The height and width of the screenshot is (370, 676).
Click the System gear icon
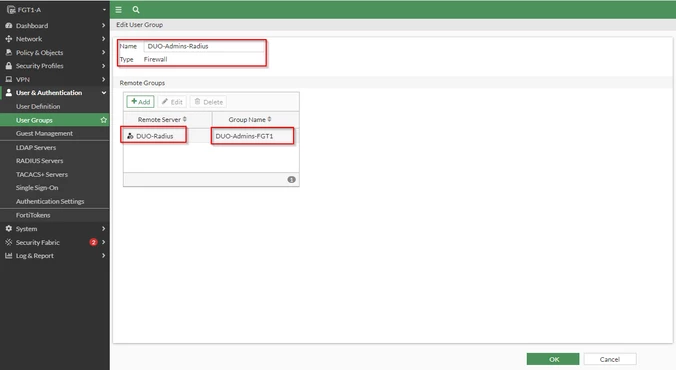coord(8,229)
